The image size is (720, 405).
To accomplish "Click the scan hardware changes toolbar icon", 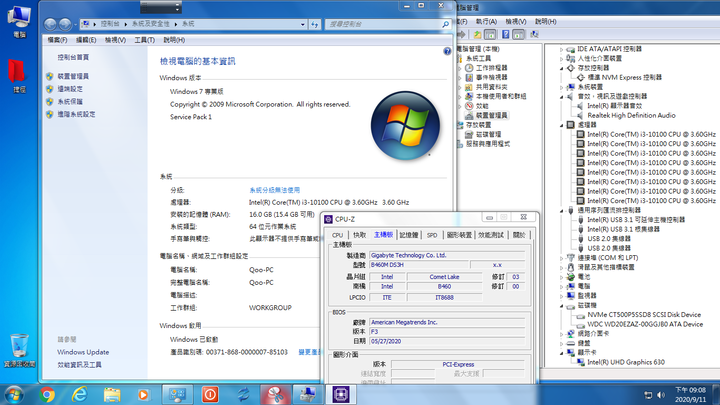I will [x=534, y=34].
